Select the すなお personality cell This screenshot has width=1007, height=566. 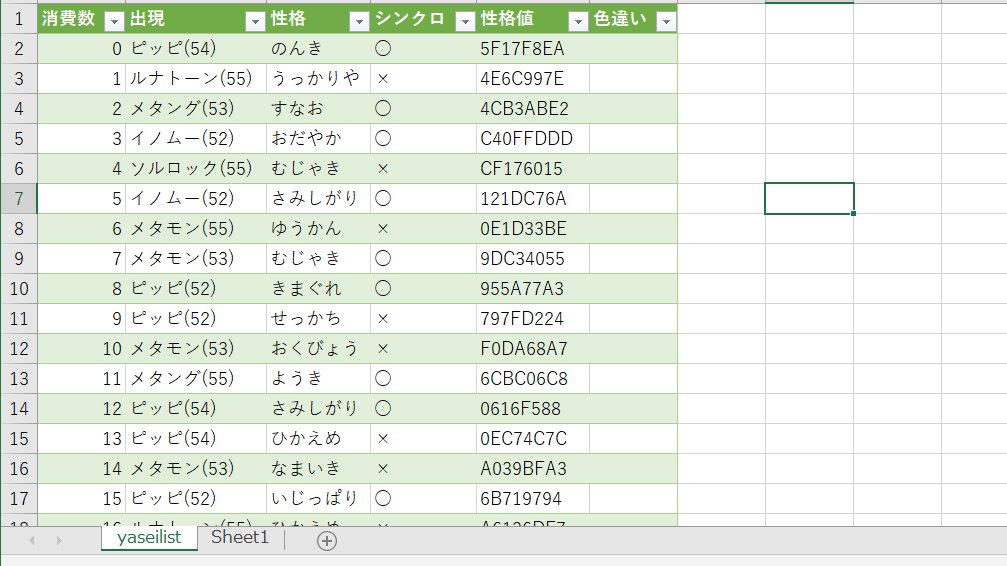pos(318,109)
